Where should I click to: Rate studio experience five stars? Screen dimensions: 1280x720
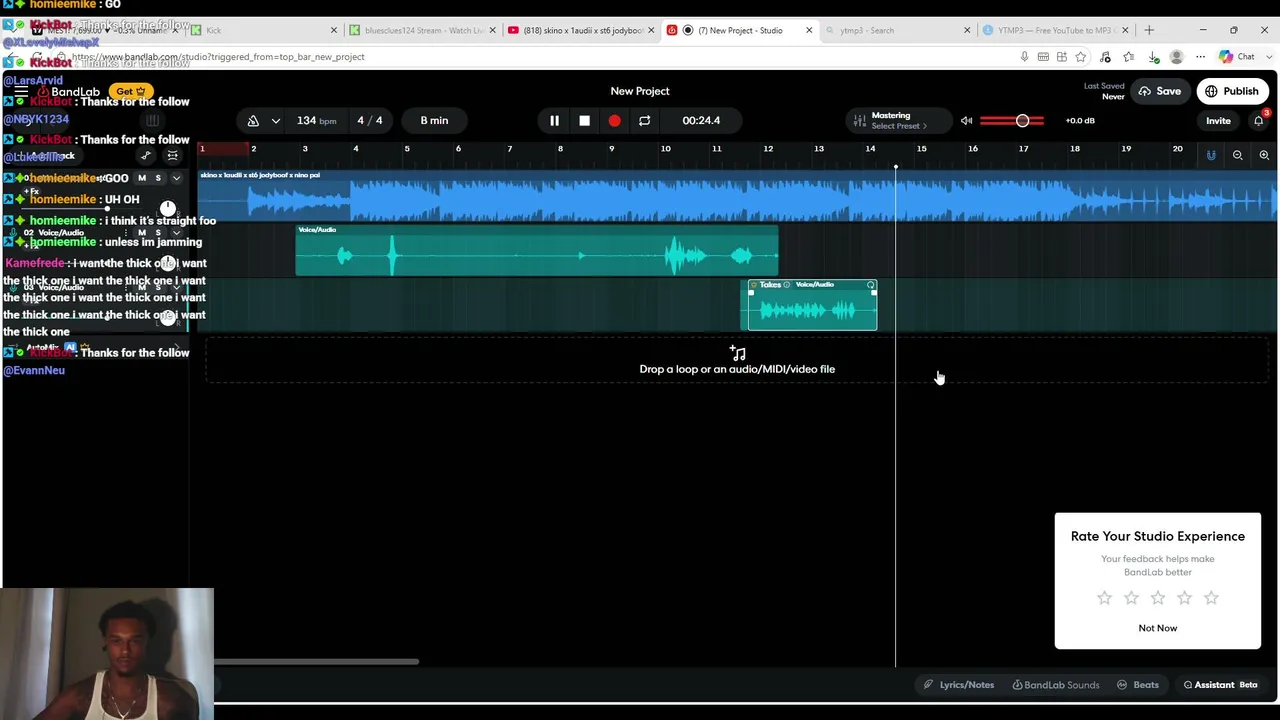(x=1211, y=598)
